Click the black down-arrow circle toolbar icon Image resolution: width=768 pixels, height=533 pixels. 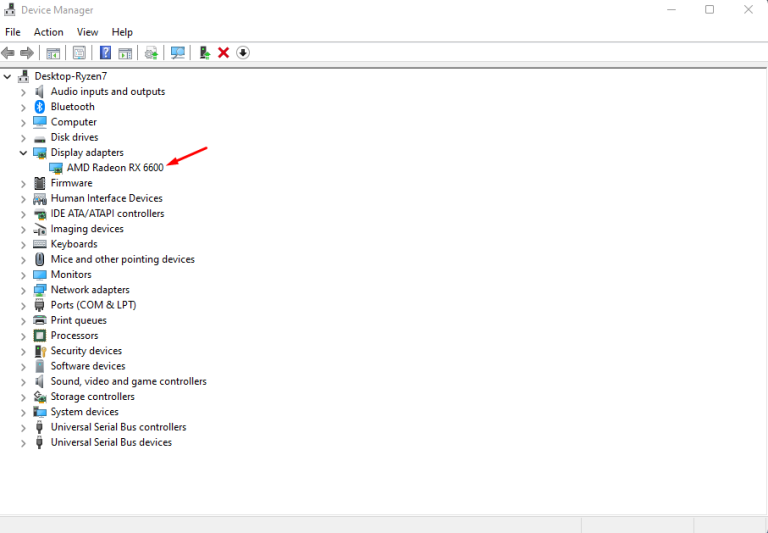243,52
